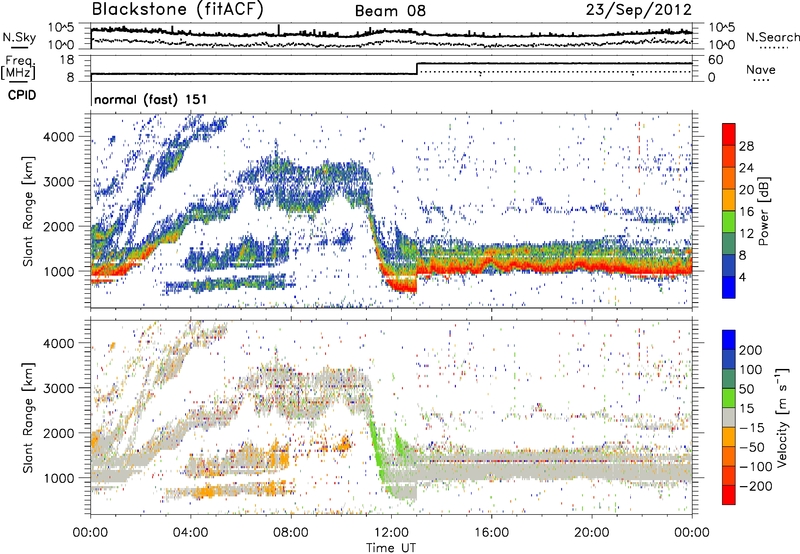Click the "3000" tick of the velocity panel
Image resolution: width=800 pixels, height=554 pixels.
click(59, 388)
